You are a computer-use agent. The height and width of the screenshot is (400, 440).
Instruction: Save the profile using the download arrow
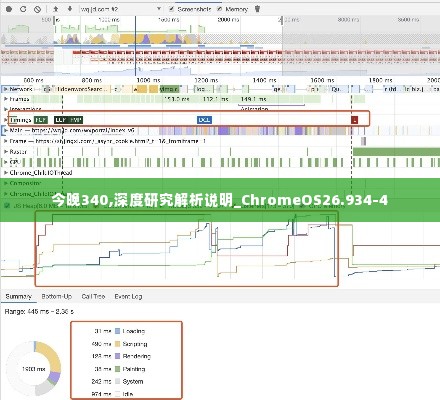point(70,9)
